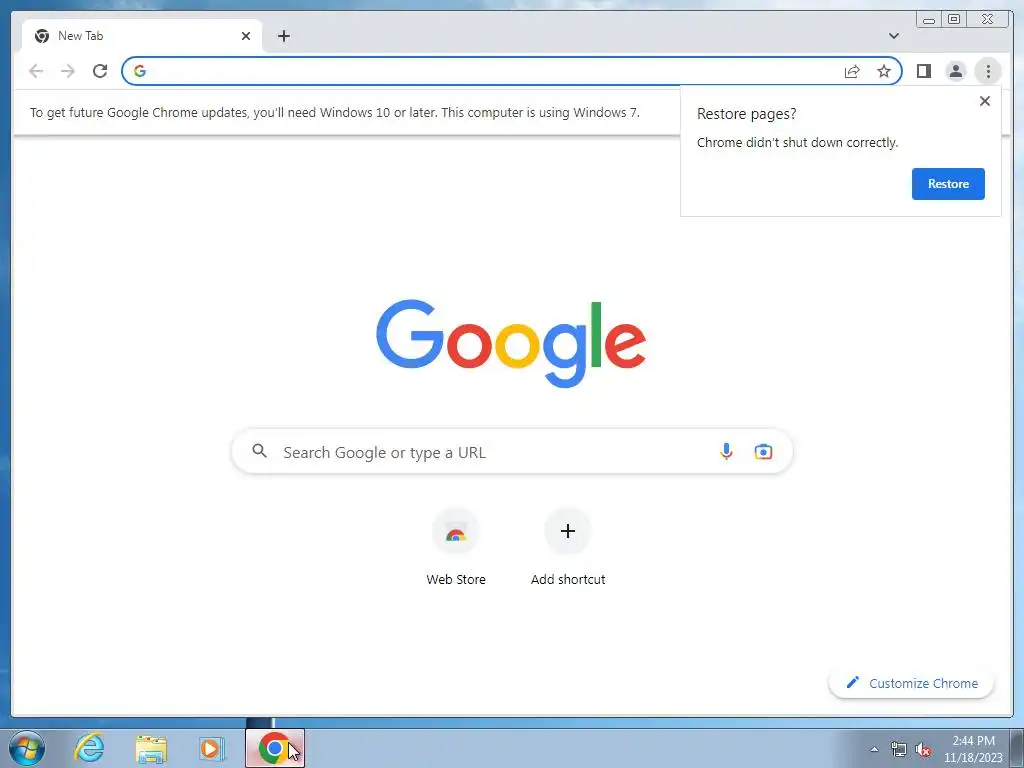Show hidden tray icons arrow
The image size is (1024, 768).
click(x=874, y=749)
